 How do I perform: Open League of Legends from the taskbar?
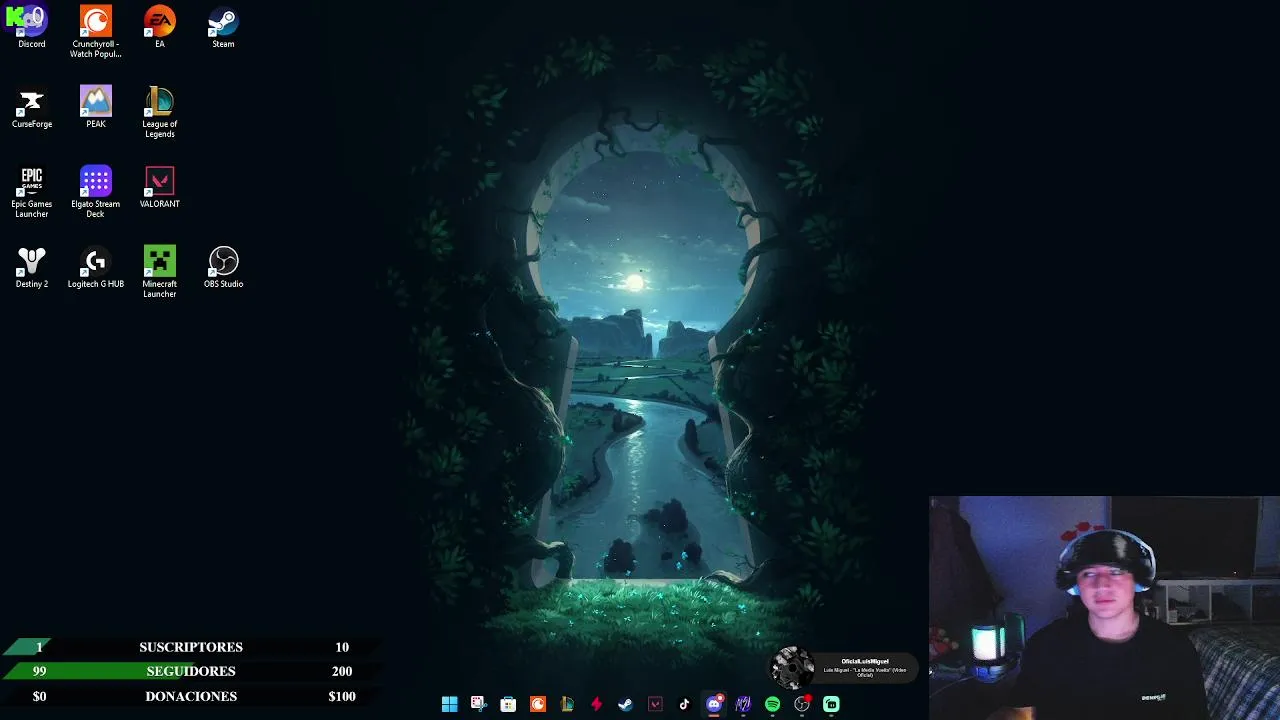click(567, 704)
